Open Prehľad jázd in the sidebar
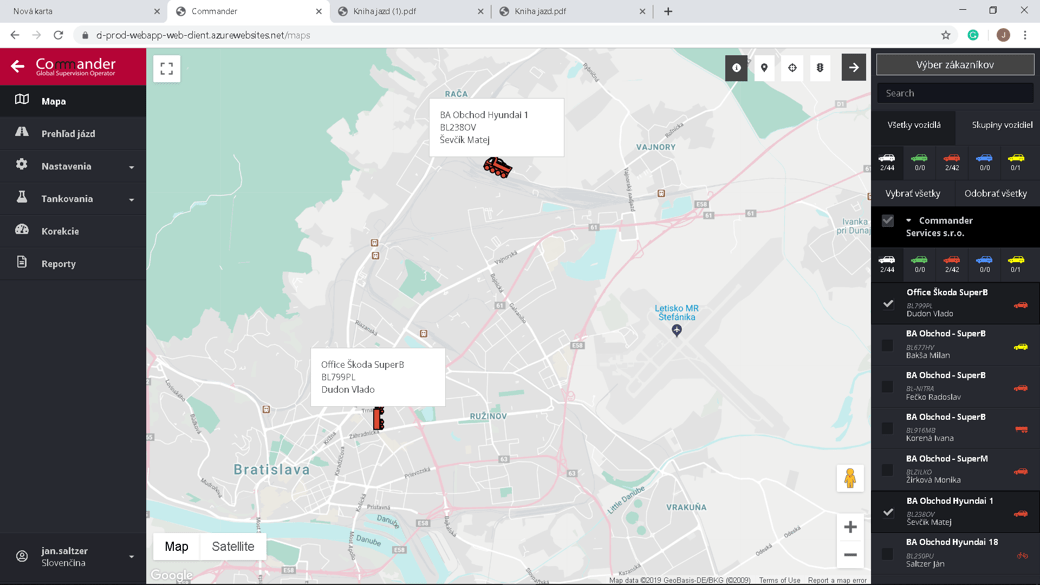This screenshot has width=1040, height=585. pos(73,134)
